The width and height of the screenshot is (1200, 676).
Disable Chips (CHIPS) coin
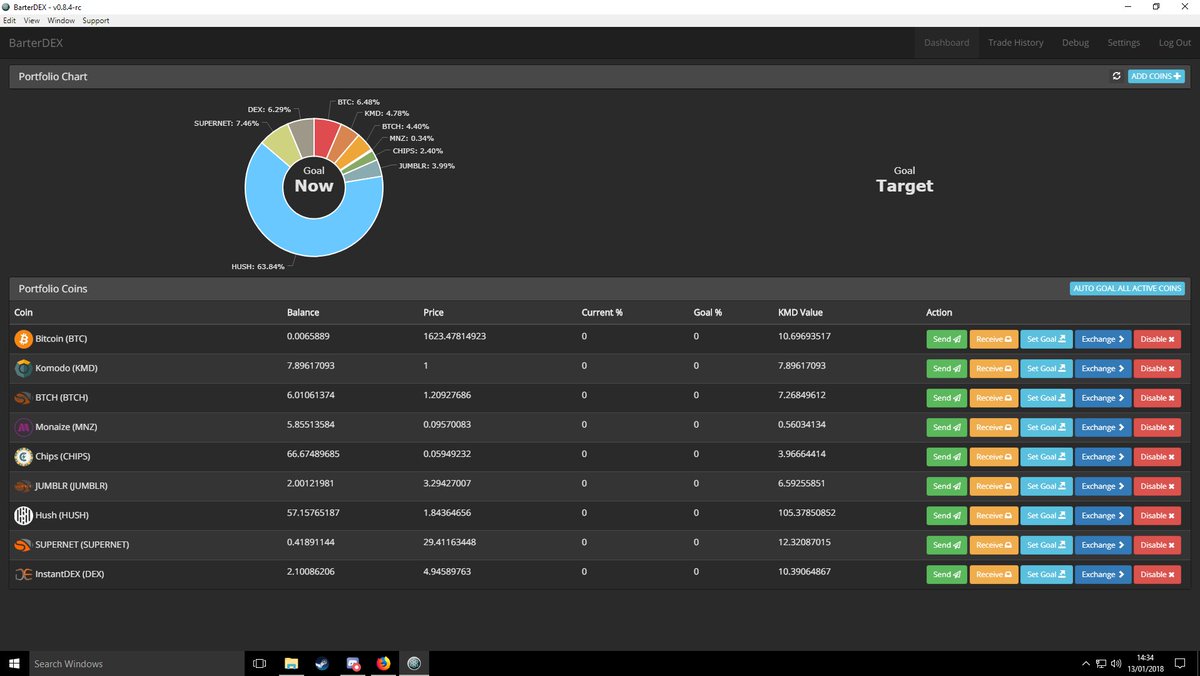tap(1157, 457)
